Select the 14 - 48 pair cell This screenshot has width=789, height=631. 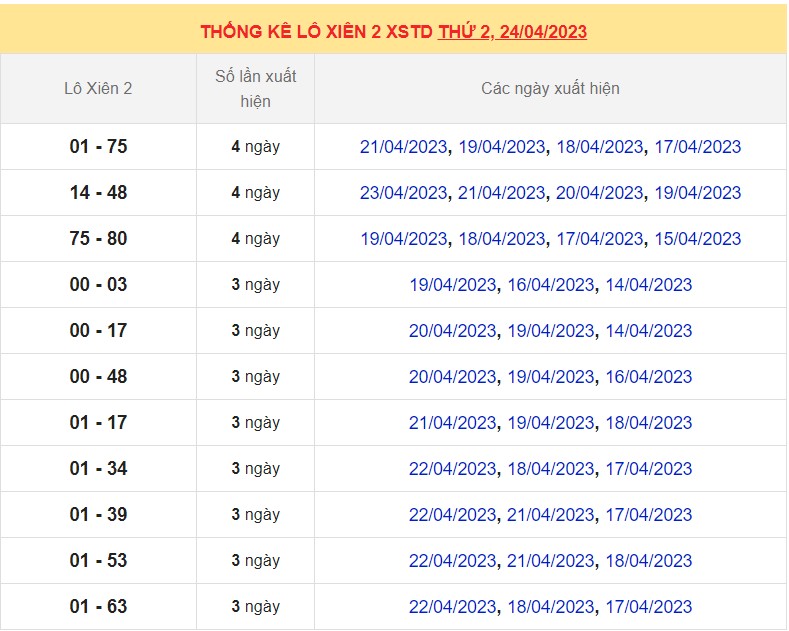coord(98,193)
